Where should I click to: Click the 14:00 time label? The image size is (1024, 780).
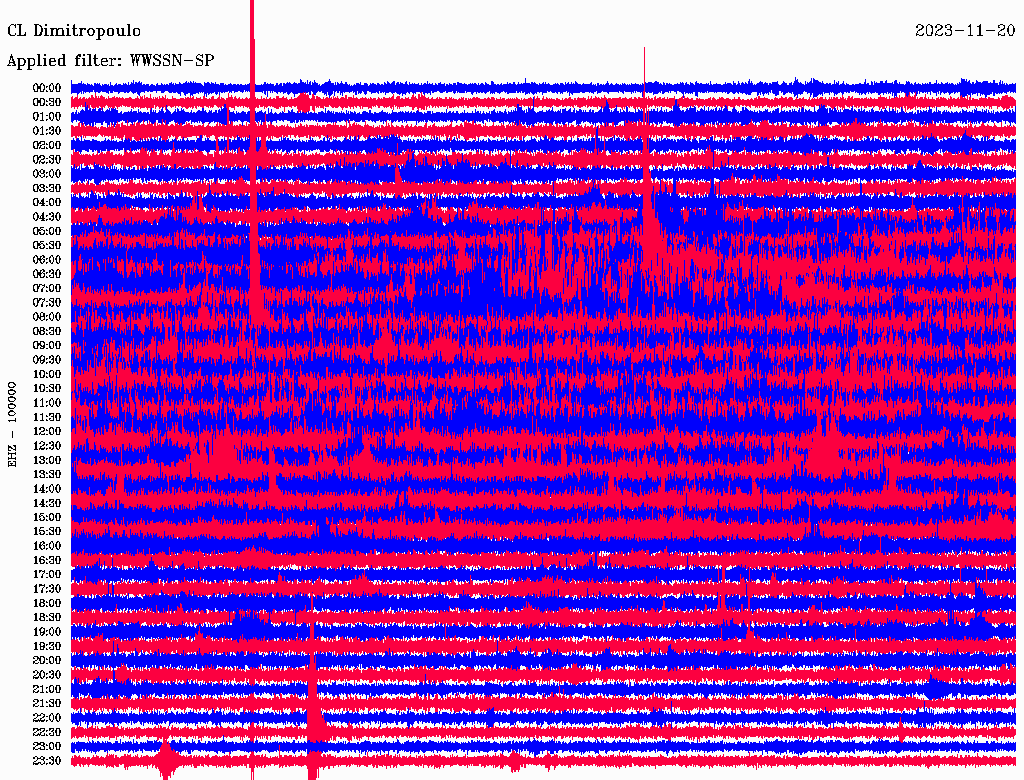pyautogui.click(x=47, y=489)
